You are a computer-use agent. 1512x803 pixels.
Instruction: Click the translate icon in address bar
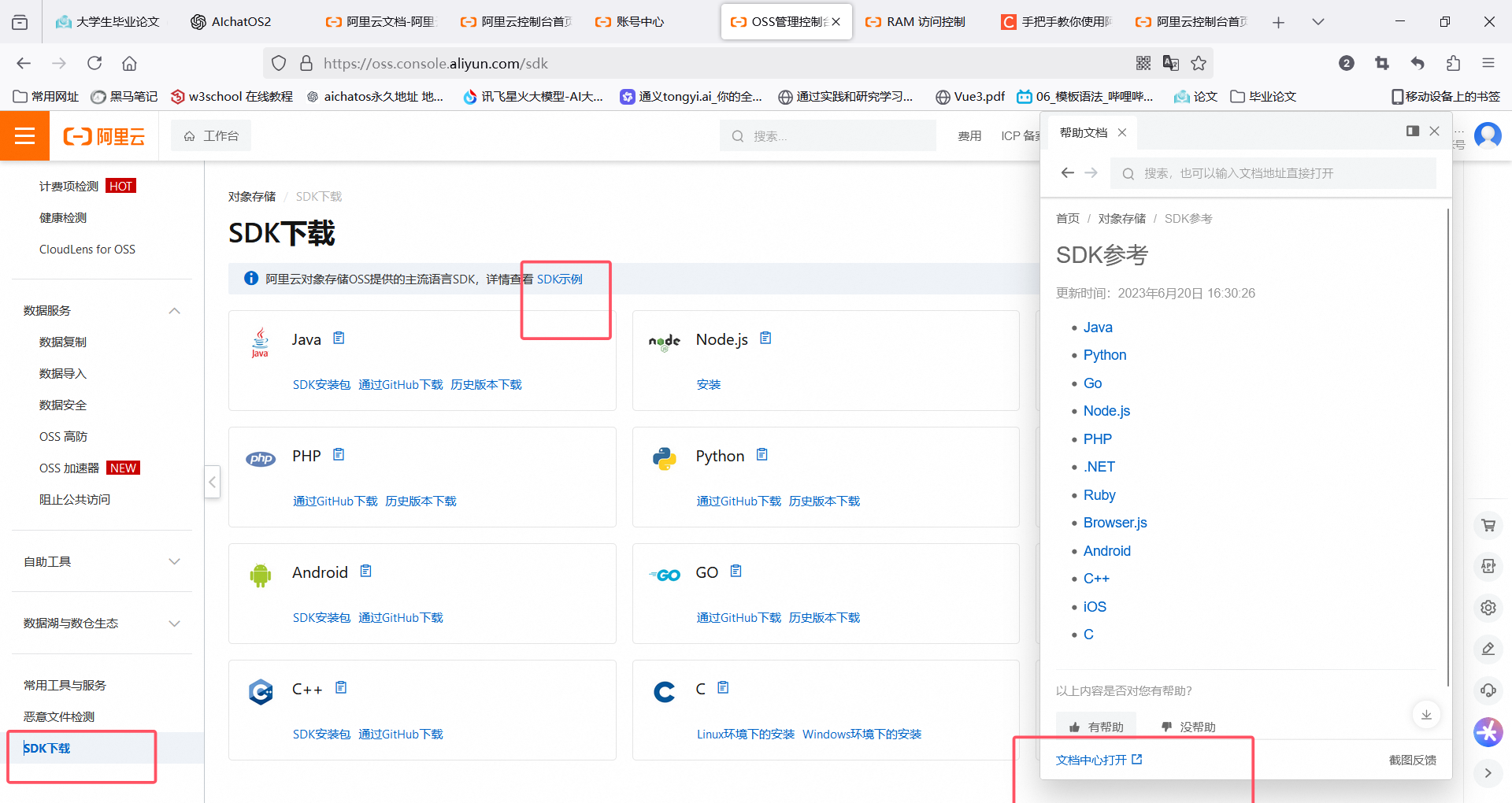tap(1171, 63)
